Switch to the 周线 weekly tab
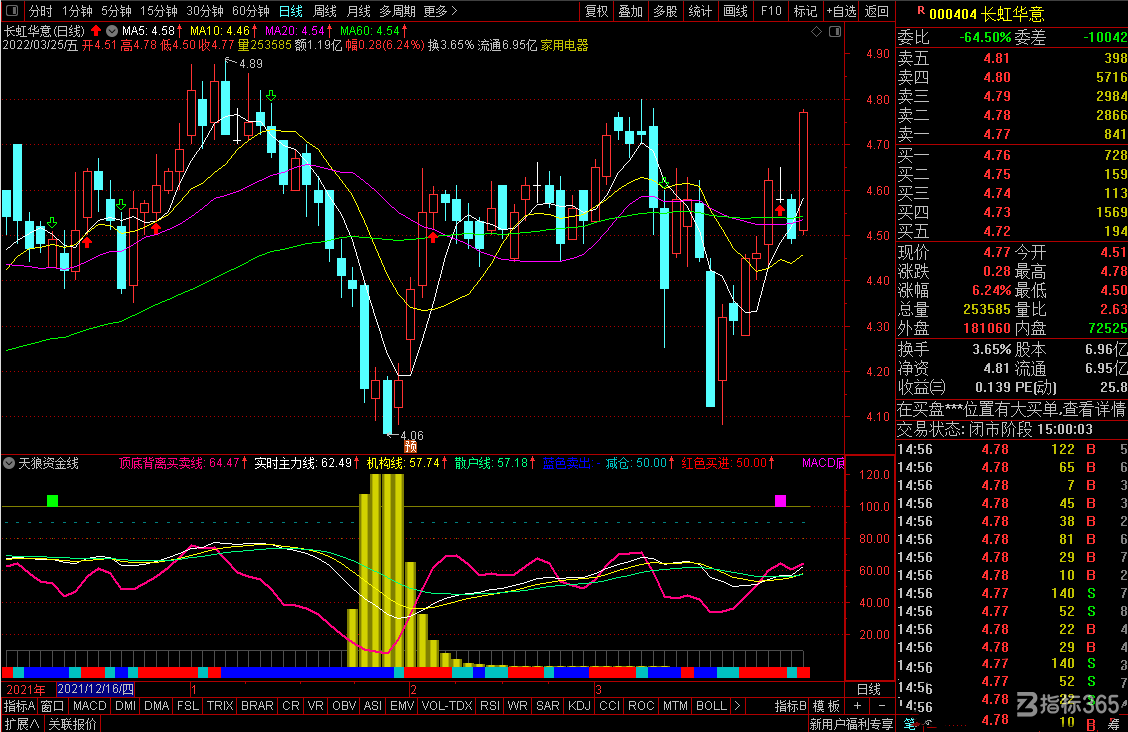The height and width of the screenshot is (732, 1128). tap(324, 11)
